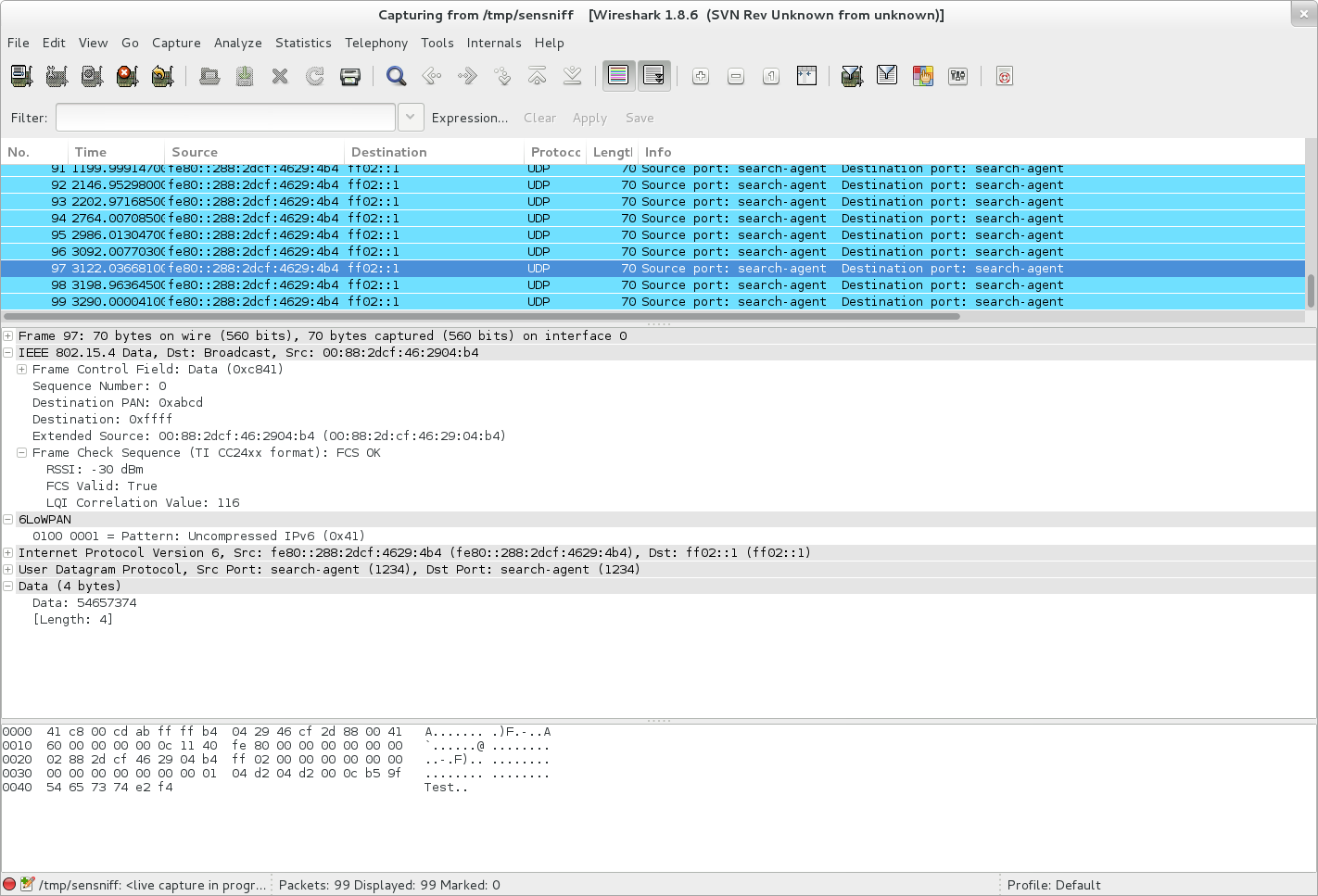Edit coloring rules icon

point(922,76)
